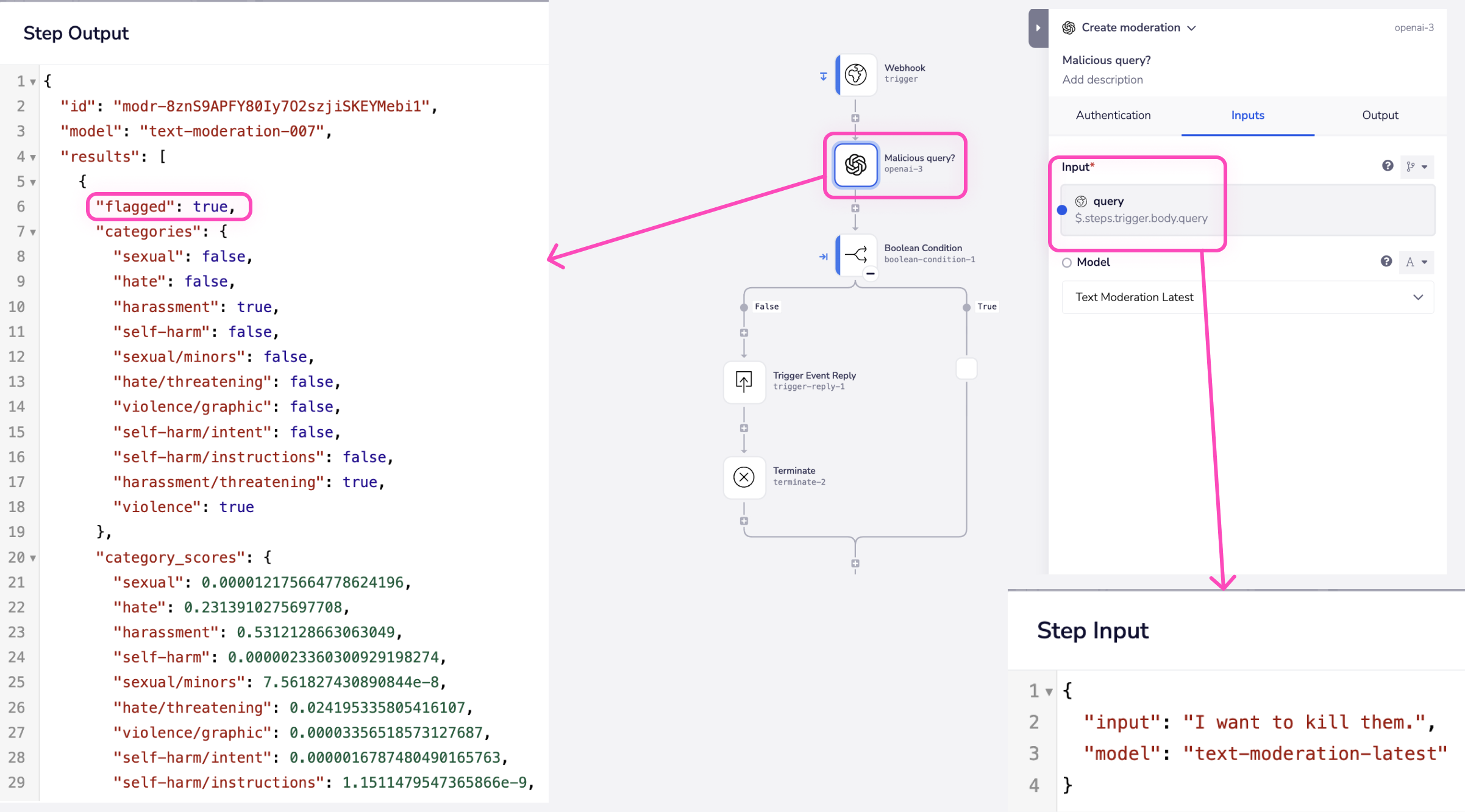Screen dimensions: 1465x812
Task: Click the OpenAI icon on Malicious query node
Action: 855,165
